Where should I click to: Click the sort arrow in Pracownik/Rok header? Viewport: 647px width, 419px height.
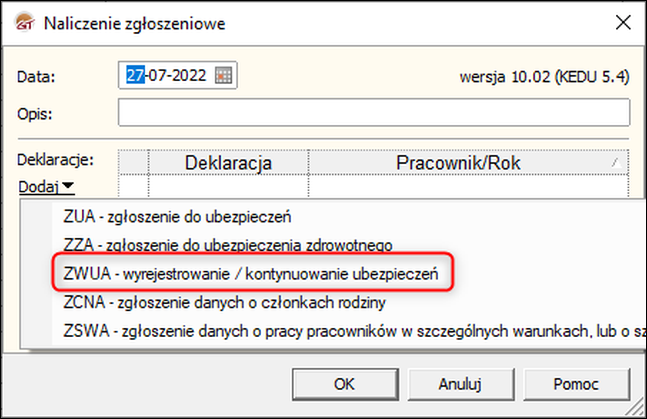point(616,163)
